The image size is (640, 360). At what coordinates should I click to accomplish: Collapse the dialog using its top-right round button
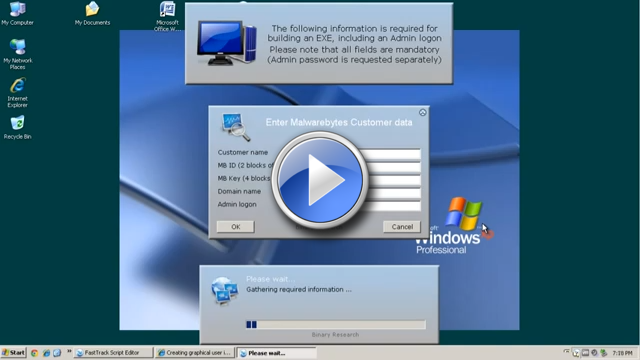point(422,112)
